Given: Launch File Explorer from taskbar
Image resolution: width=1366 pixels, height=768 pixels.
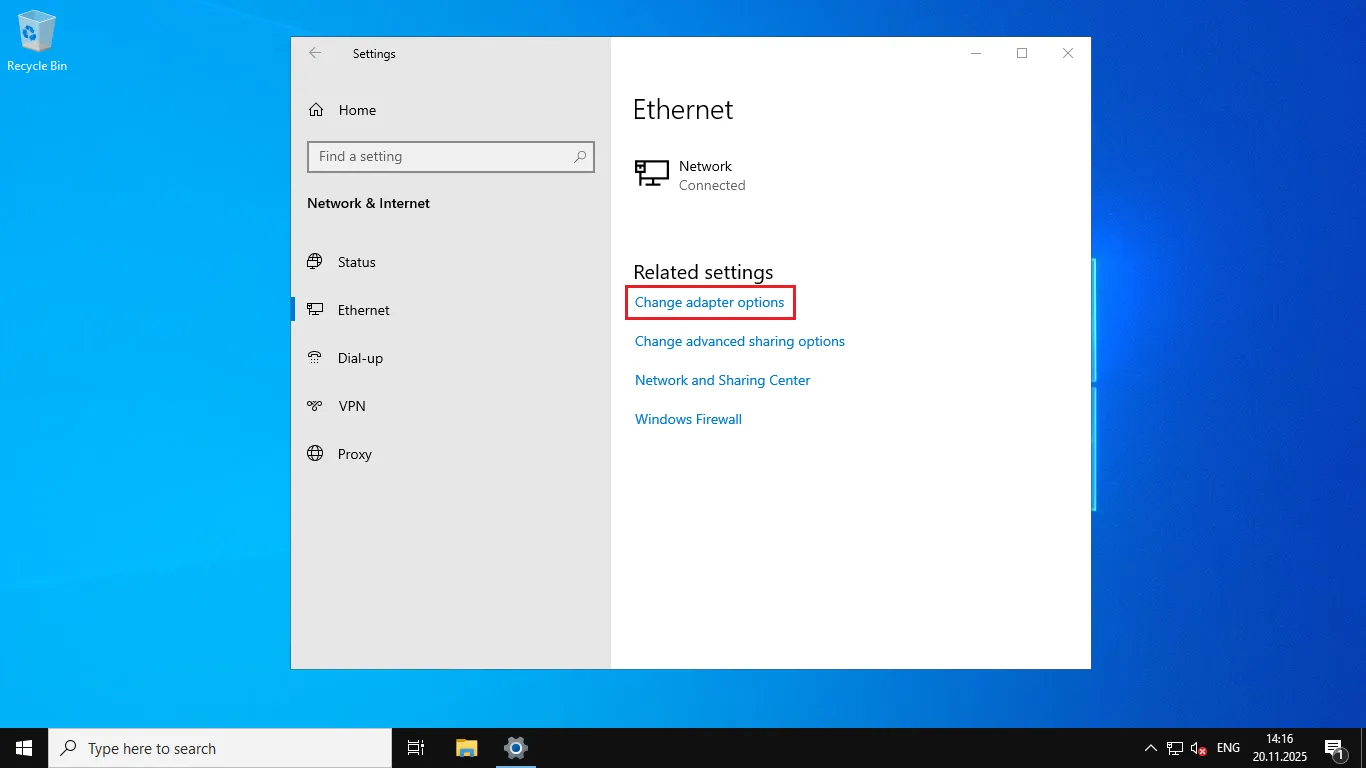Looking at the screenshot, I should (466, 748).
